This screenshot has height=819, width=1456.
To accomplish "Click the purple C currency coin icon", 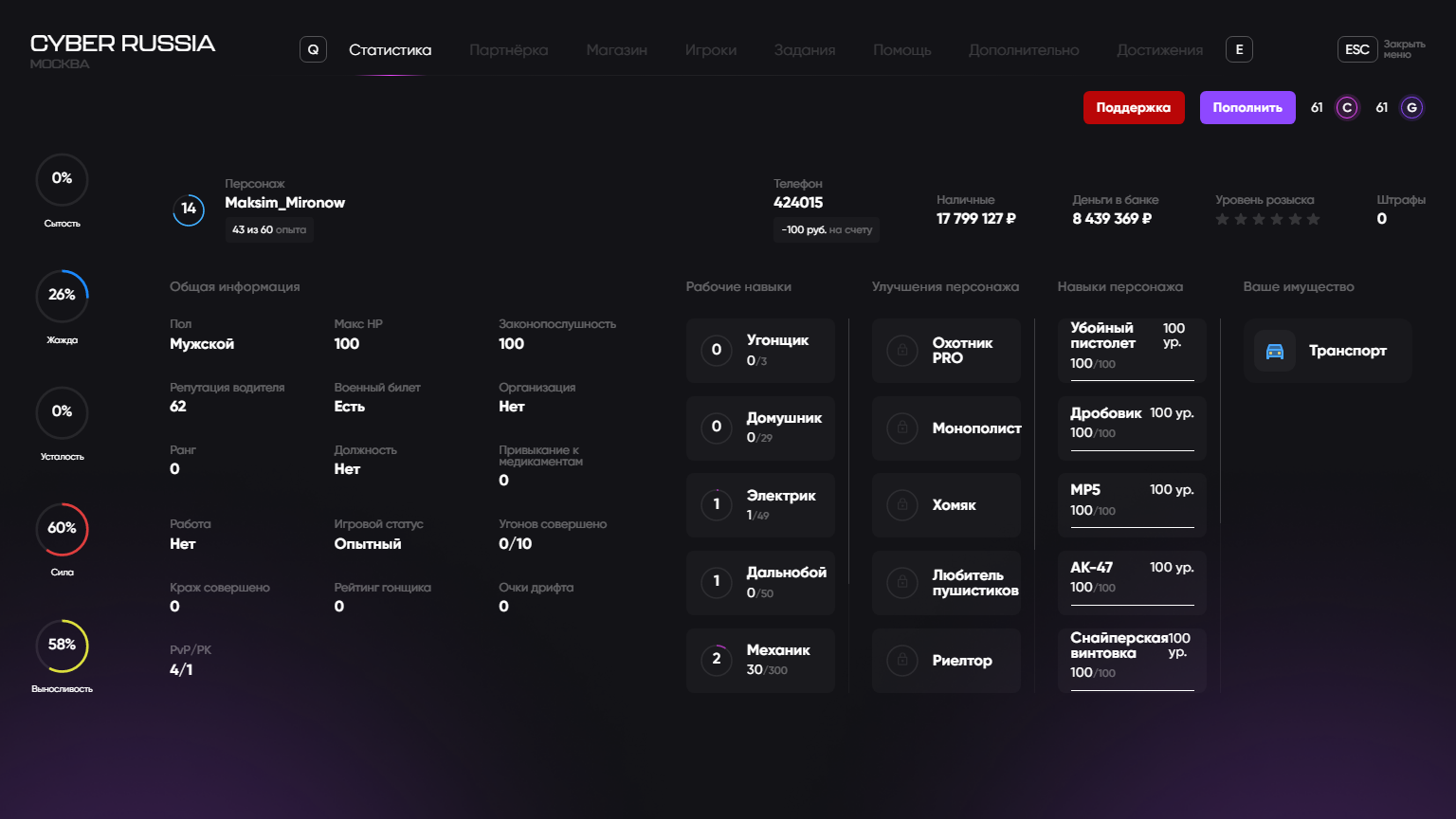I will (x=1347, y=108).
